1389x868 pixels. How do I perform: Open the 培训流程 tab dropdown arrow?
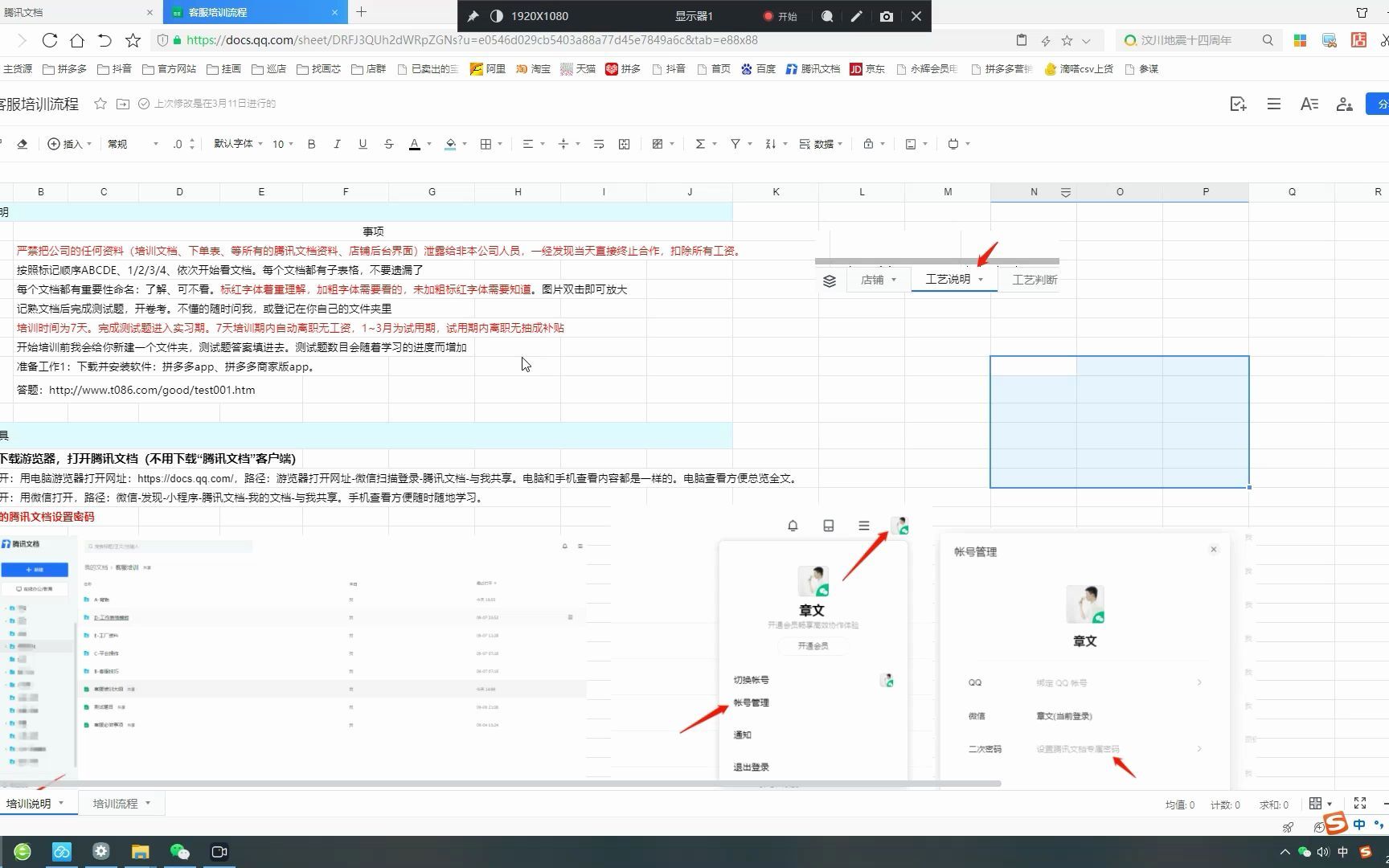(148, 804)
